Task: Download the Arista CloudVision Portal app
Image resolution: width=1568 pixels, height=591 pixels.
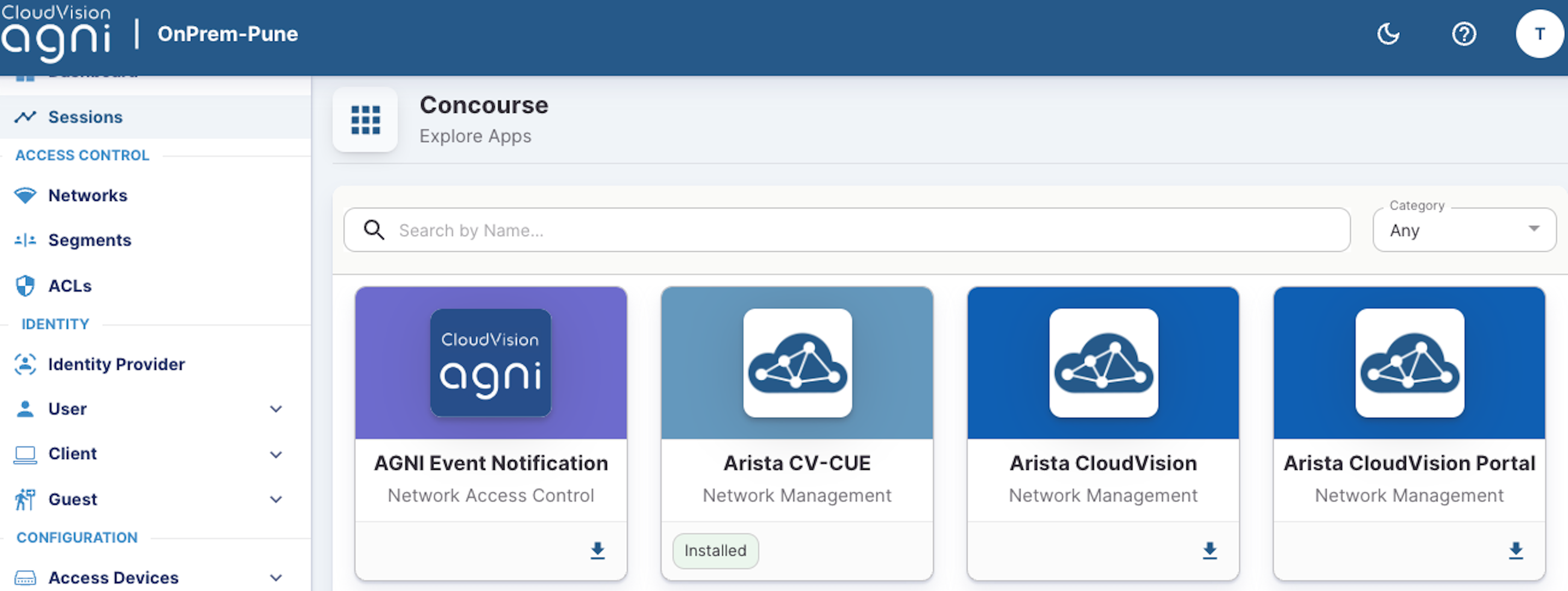Action: tap(1515, 551)
